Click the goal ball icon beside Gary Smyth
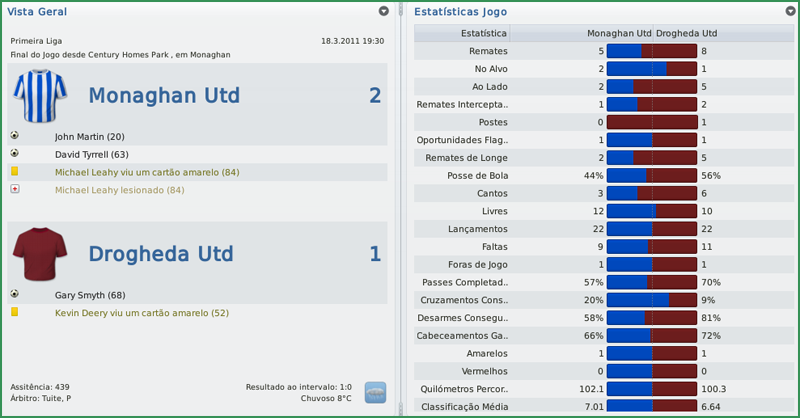Screen dimensions: 800x418 pos(15,295)
